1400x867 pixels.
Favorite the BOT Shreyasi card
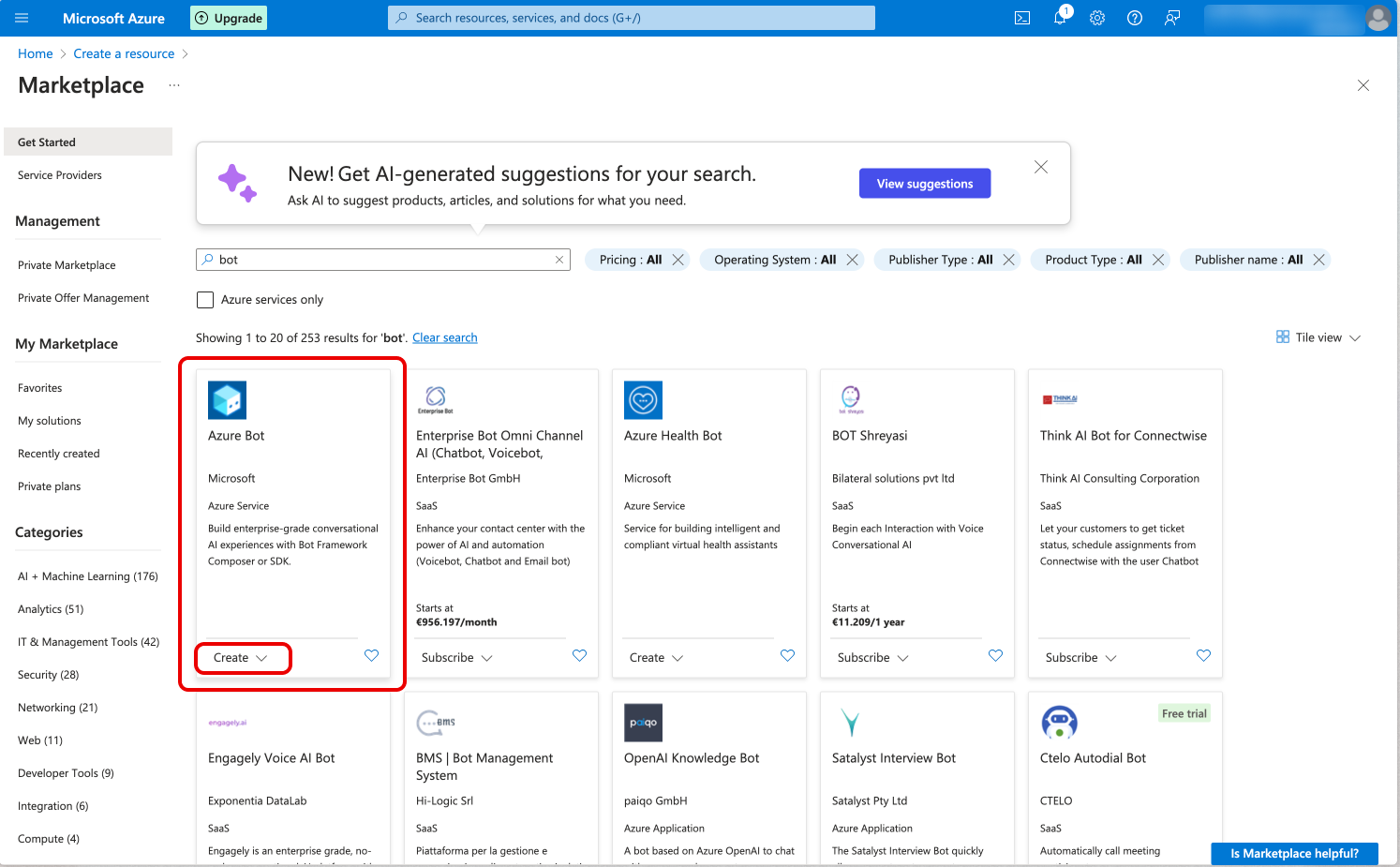point(995,655)
